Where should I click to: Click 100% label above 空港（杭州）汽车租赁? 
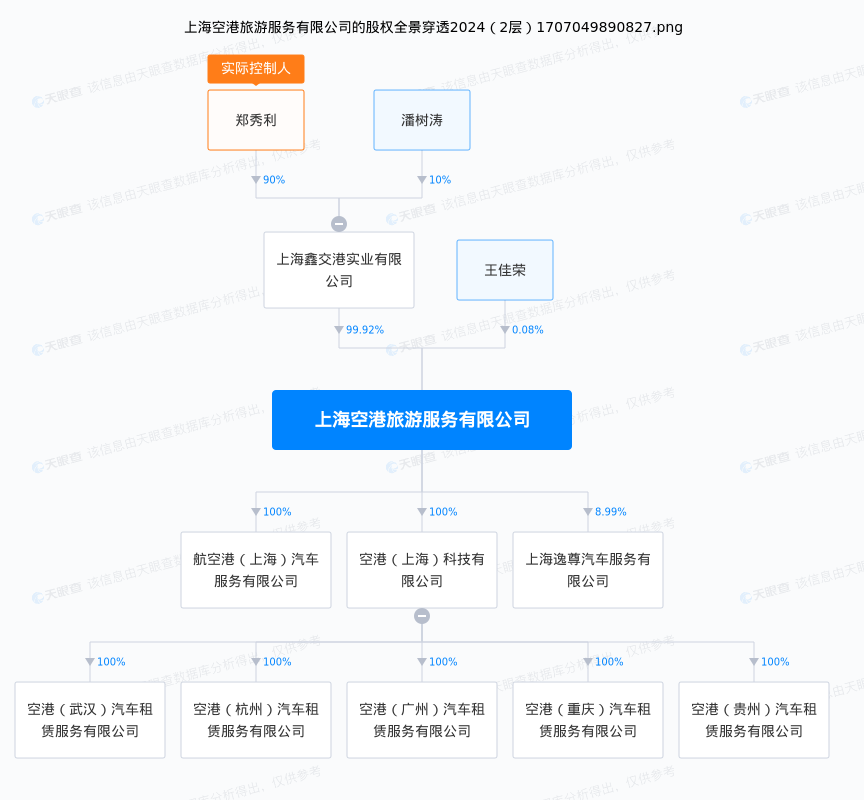tap(277, 662)
